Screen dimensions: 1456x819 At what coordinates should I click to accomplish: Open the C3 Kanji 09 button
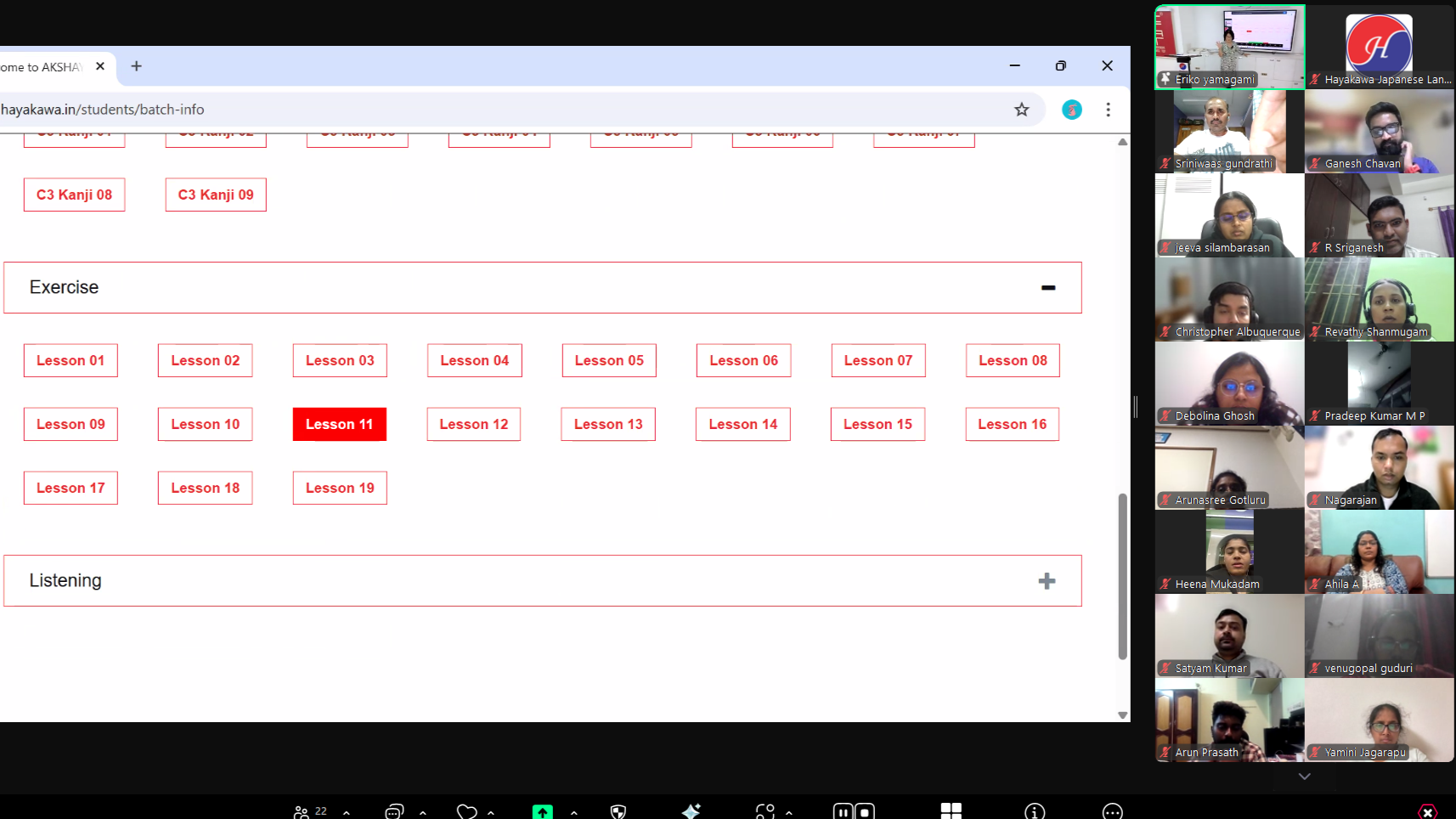tap(216, 195)
